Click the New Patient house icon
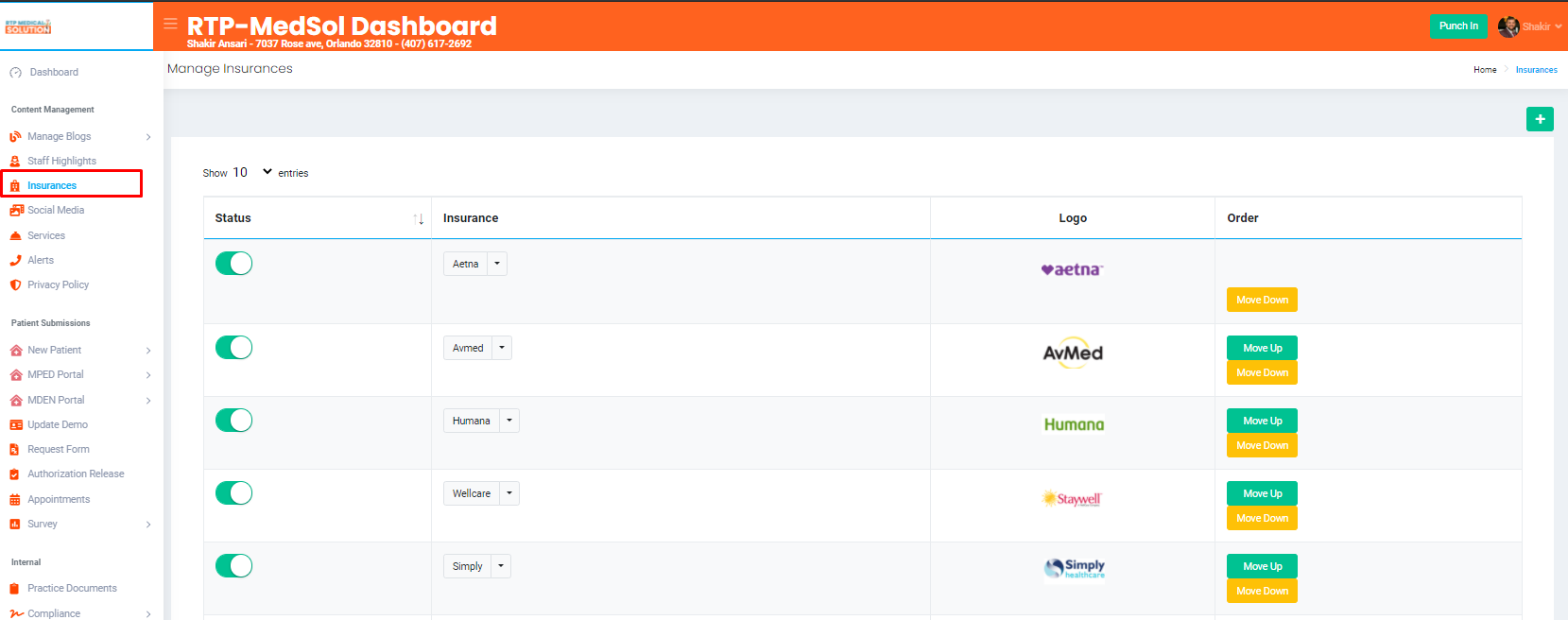1568x620 pixels. pos(16,351)
